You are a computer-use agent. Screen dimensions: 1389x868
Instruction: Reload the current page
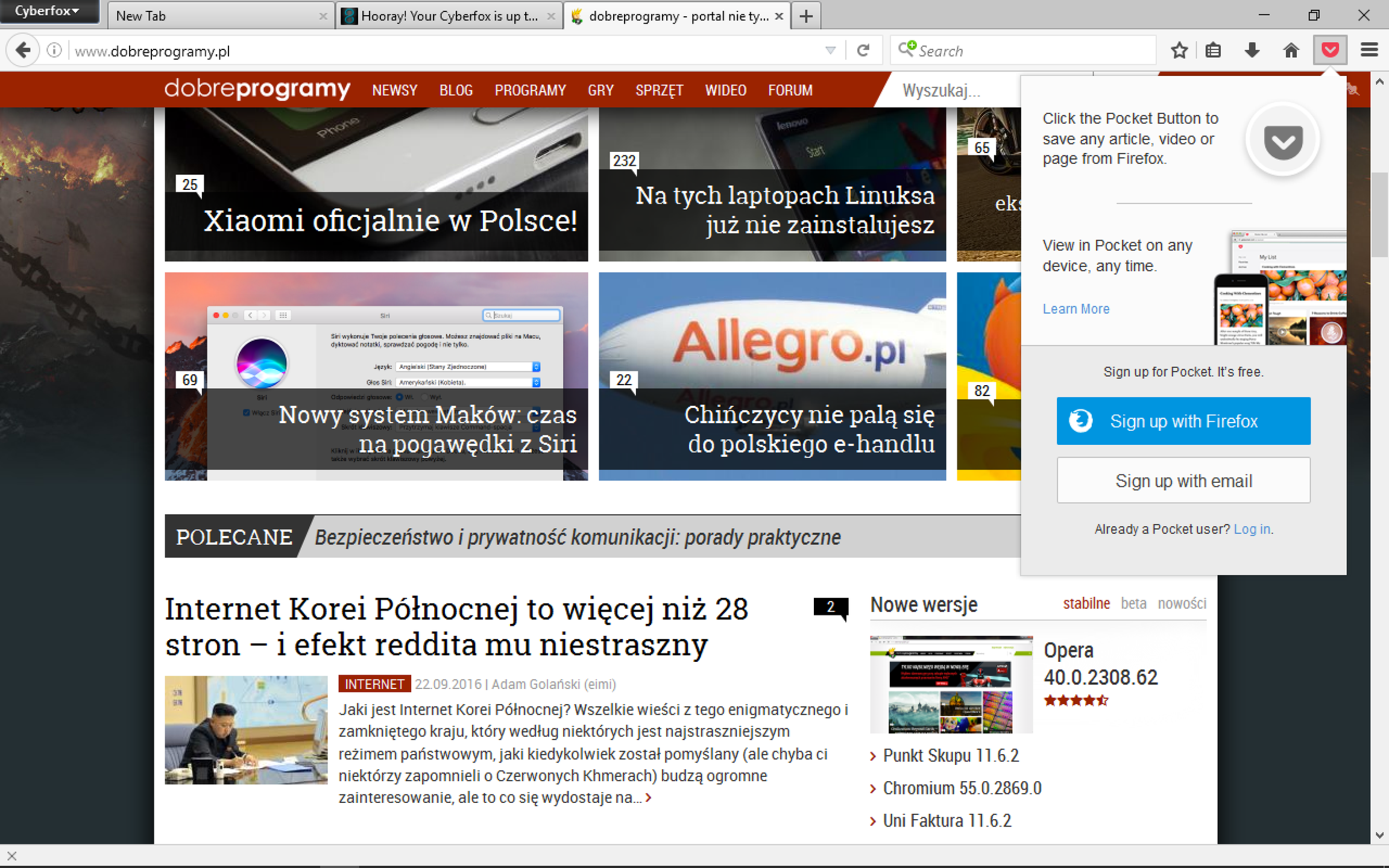click(x=863, y=51)
